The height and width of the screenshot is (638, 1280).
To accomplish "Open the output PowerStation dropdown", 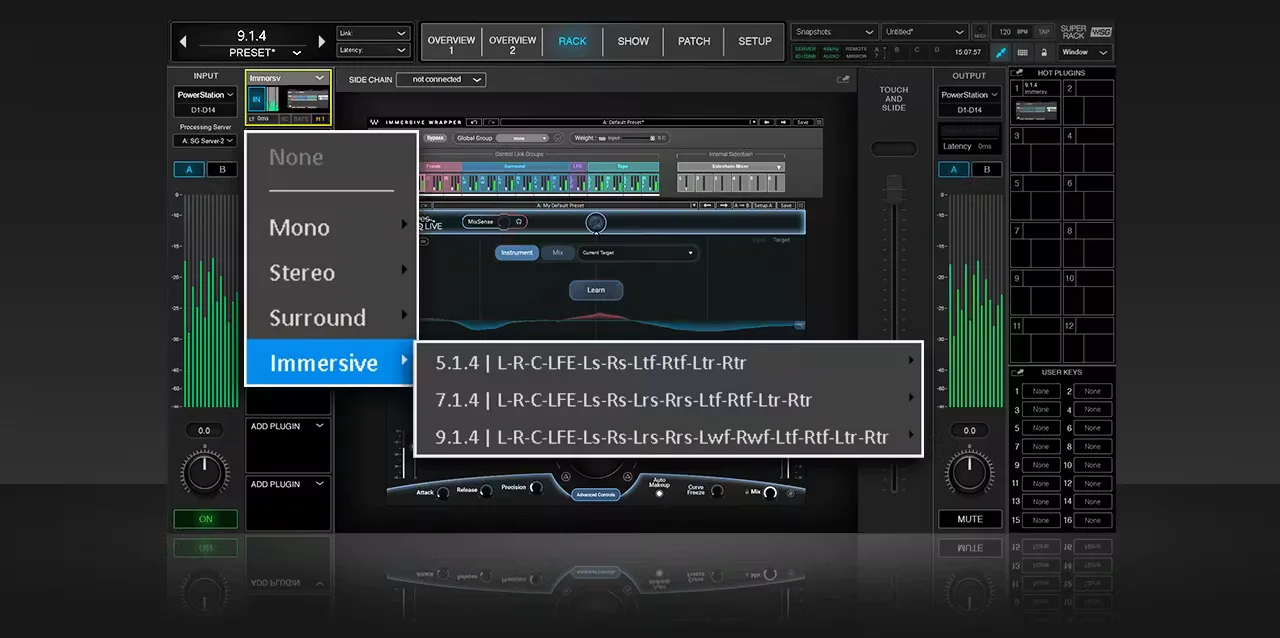I will [x=969, y=95].
